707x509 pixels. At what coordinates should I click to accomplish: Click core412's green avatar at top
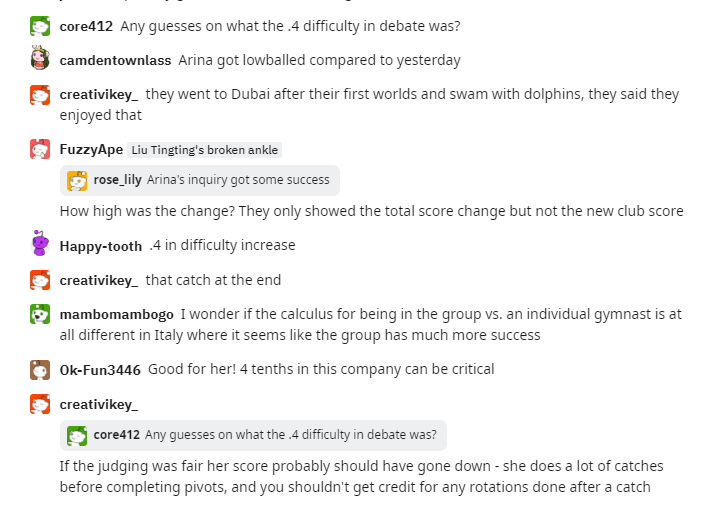point(40,26)
